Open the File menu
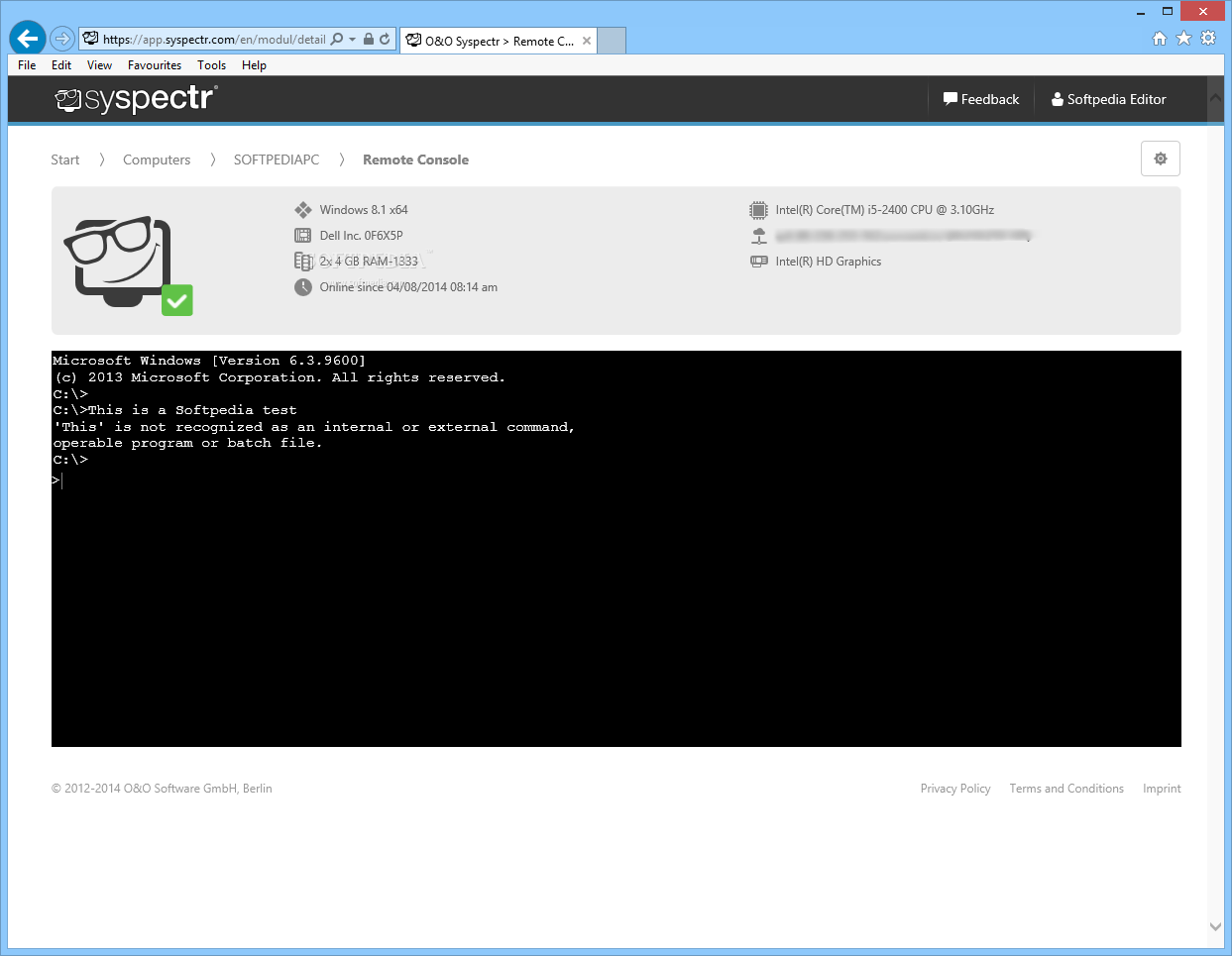This screenshot has height=956, width=1232. pyautogui.click(x=27, y=65)
